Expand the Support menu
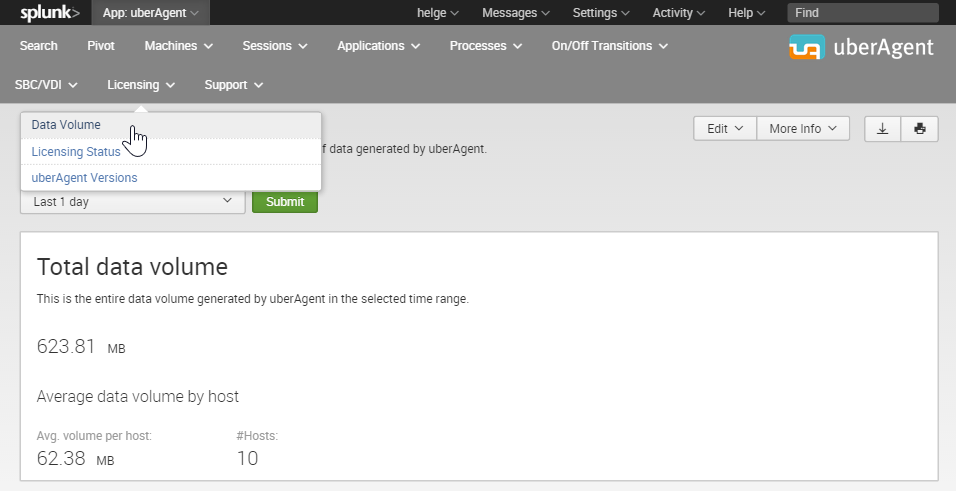 coord(234,85)
